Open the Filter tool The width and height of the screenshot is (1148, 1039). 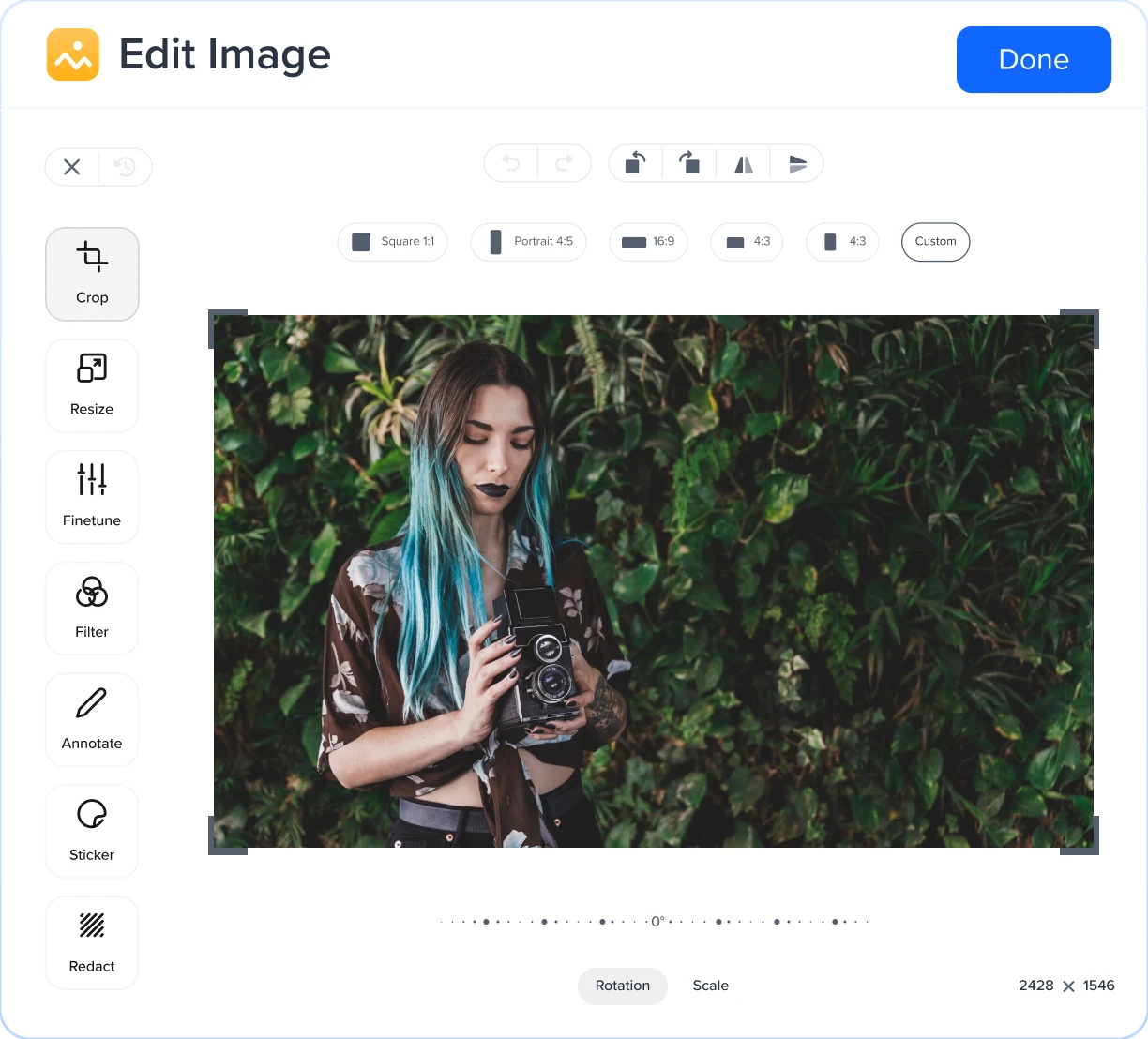92,609
